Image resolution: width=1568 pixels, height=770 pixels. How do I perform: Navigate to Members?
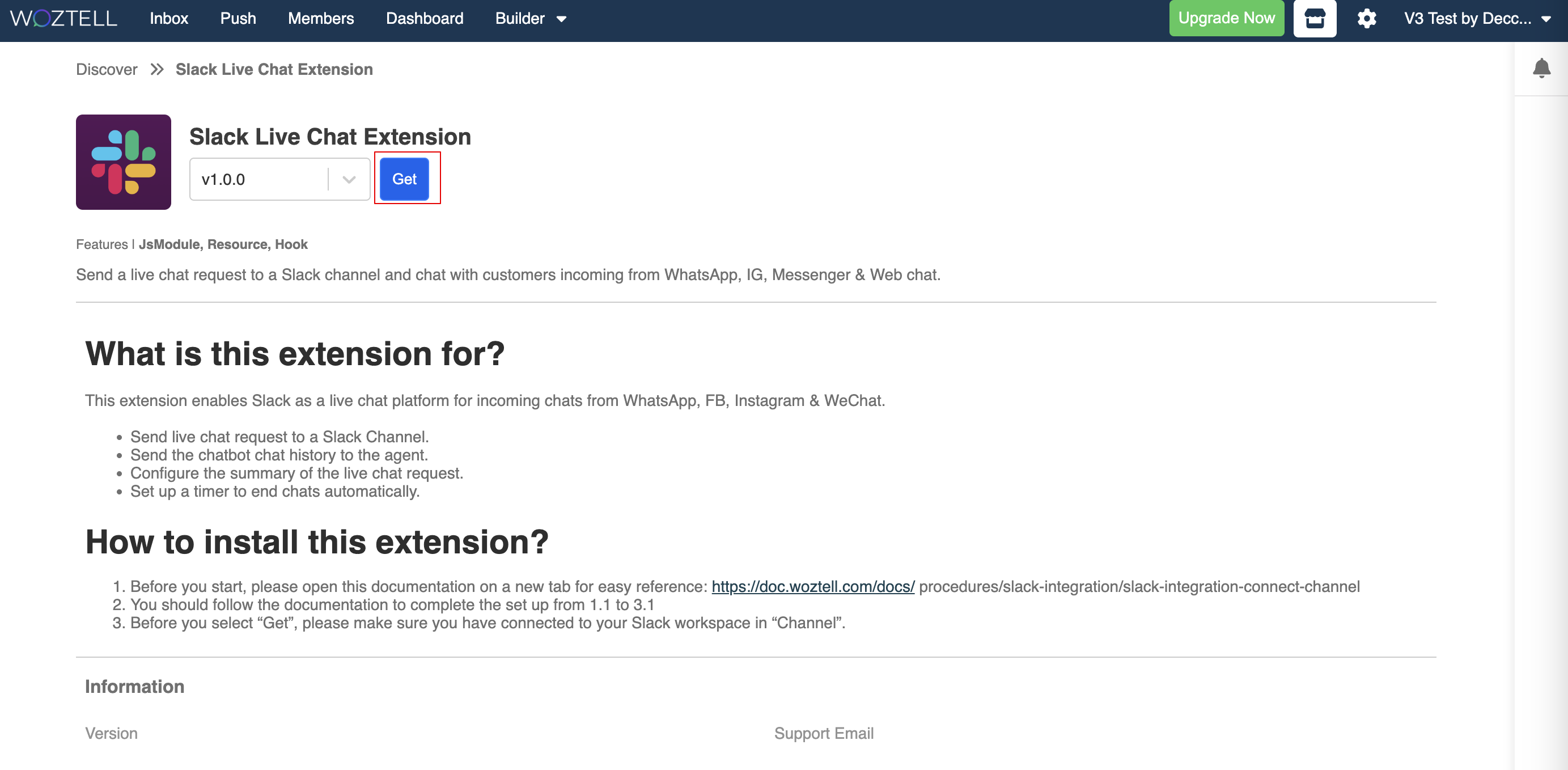(321, 18)
